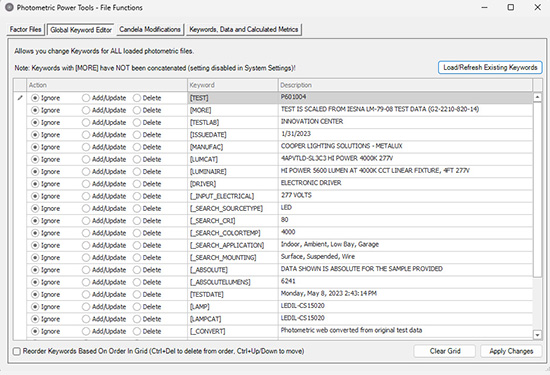
Task: Click the Keyword column header
Action: coord(233,85)
